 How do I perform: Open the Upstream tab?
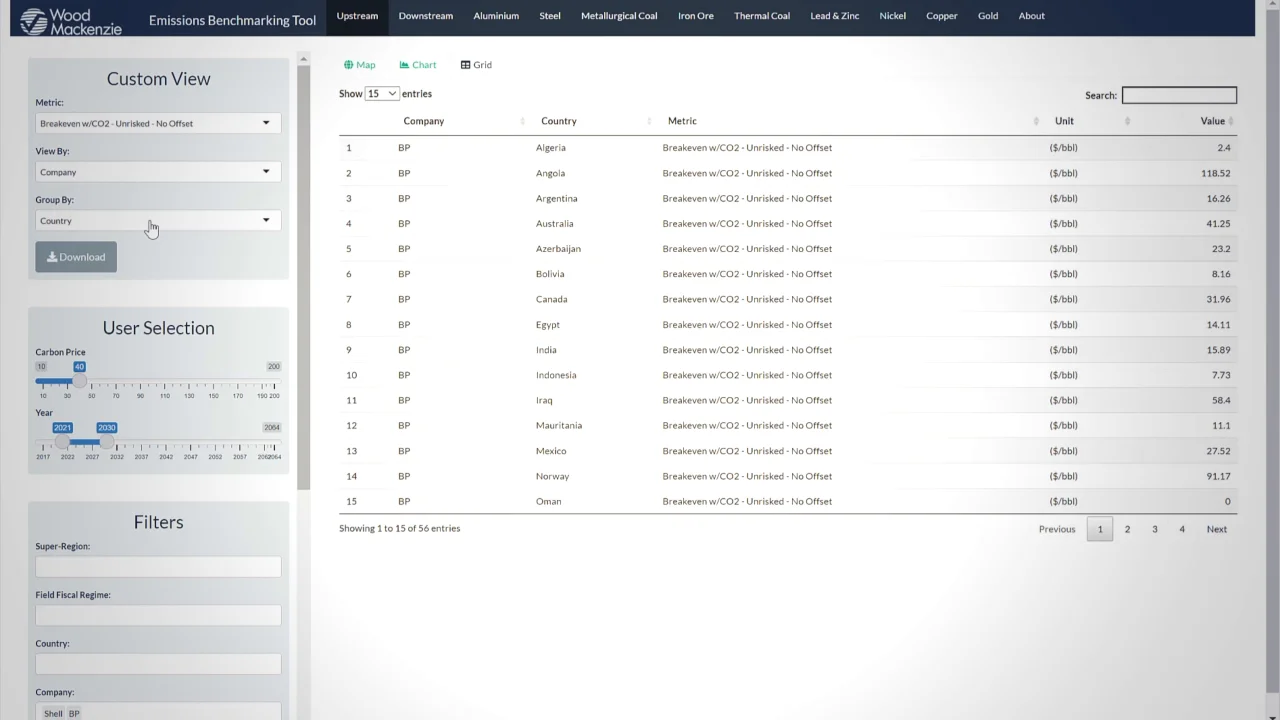pos(357,16)
